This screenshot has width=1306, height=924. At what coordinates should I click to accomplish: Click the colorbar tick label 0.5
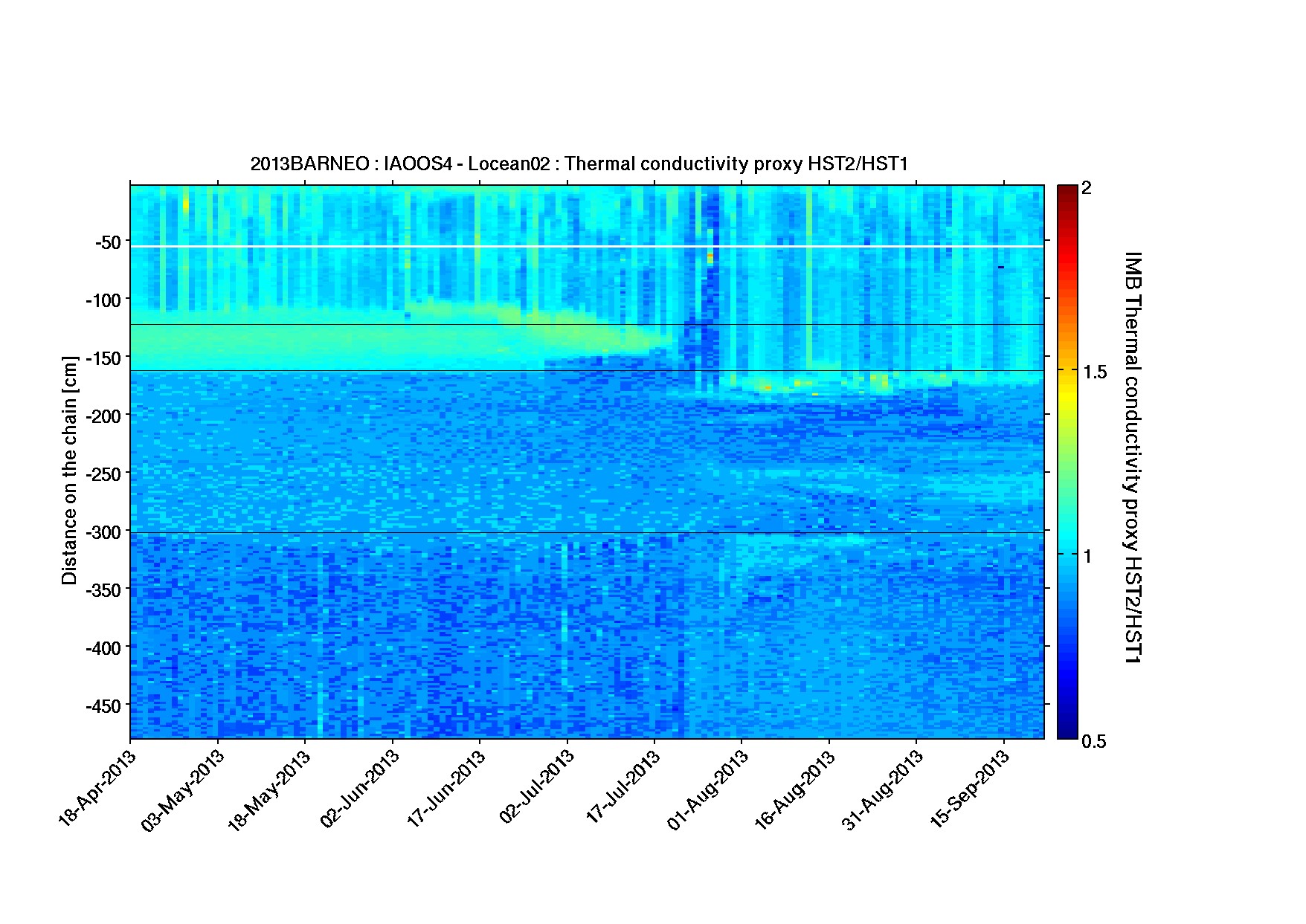(1094, 741)
